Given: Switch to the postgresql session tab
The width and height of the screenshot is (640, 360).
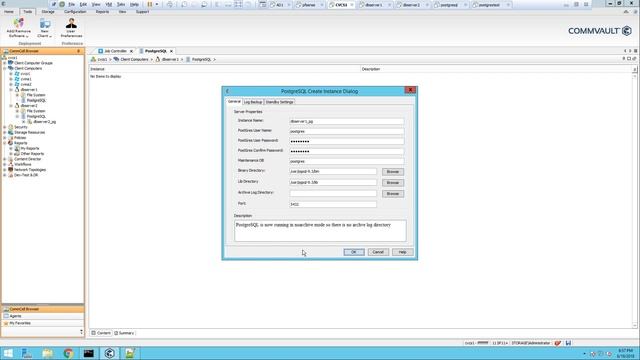Looking at the screenshot, I should point(449,5).
